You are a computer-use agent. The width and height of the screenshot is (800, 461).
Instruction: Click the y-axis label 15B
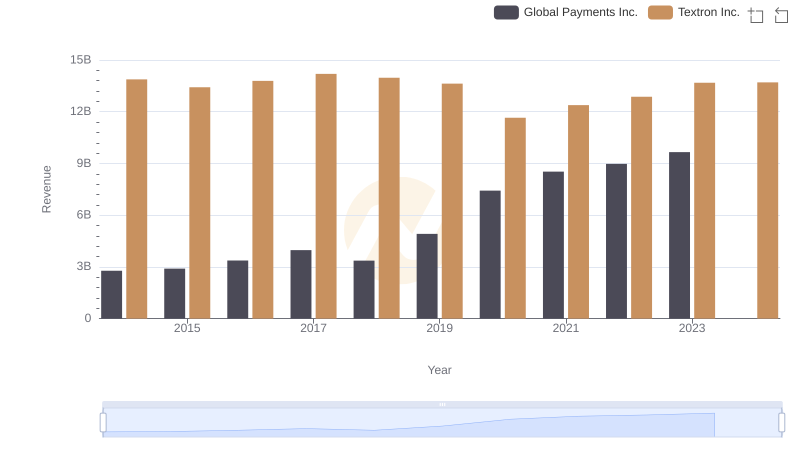81,60
